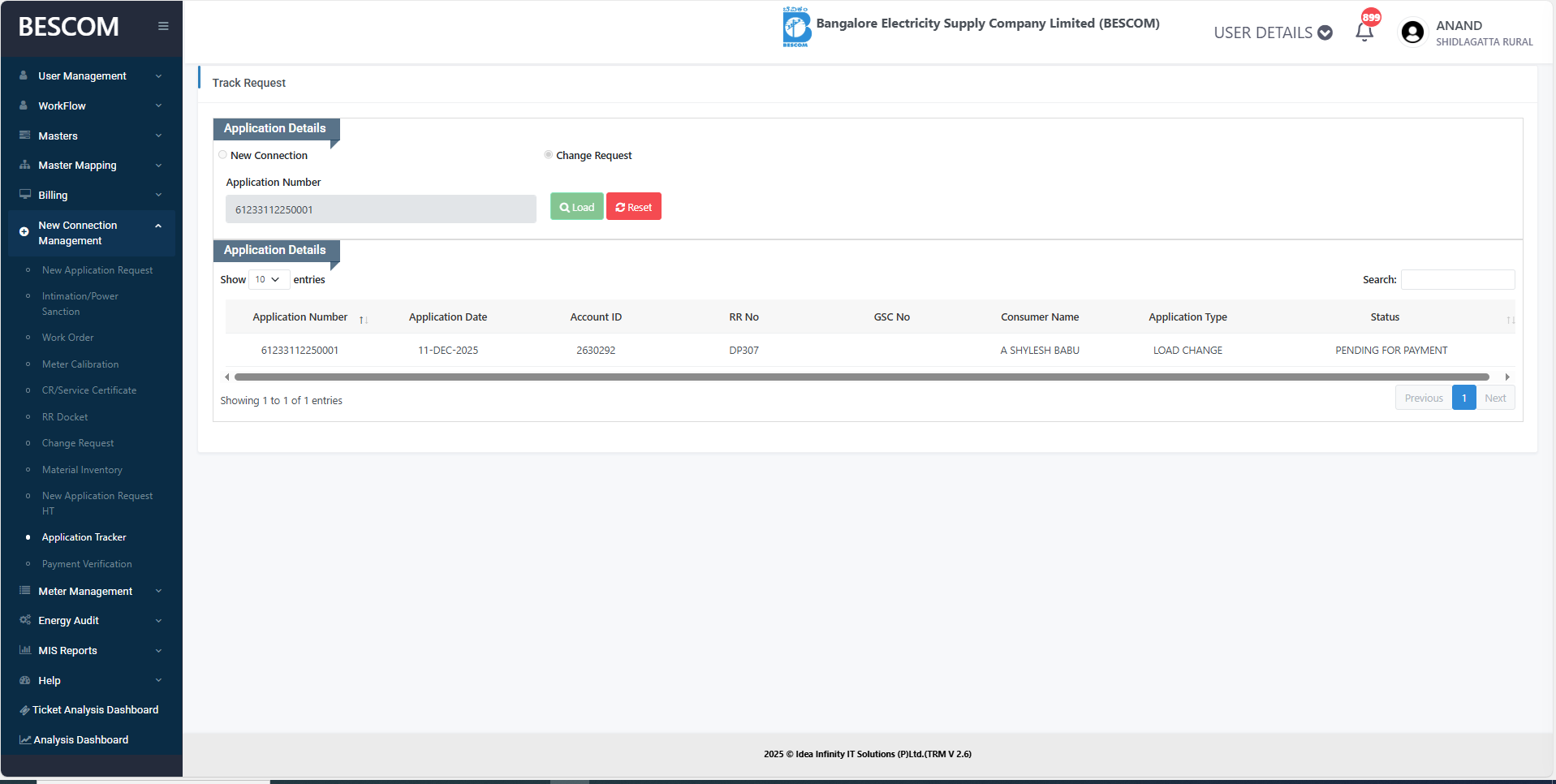
Task: Open Change Request sidebar link
Action: (78, 443)
